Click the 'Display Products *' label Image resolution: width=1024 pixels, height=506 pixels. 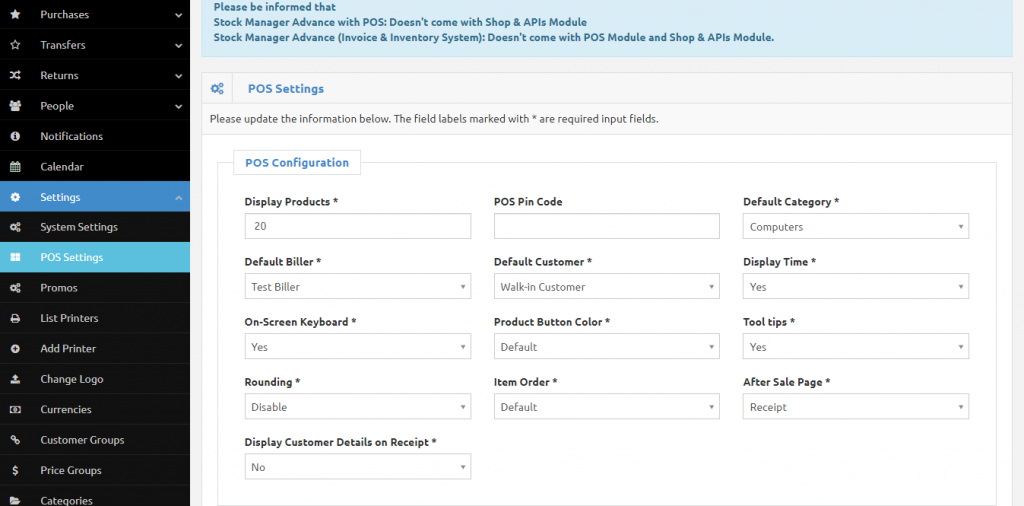tap(291, 202)
